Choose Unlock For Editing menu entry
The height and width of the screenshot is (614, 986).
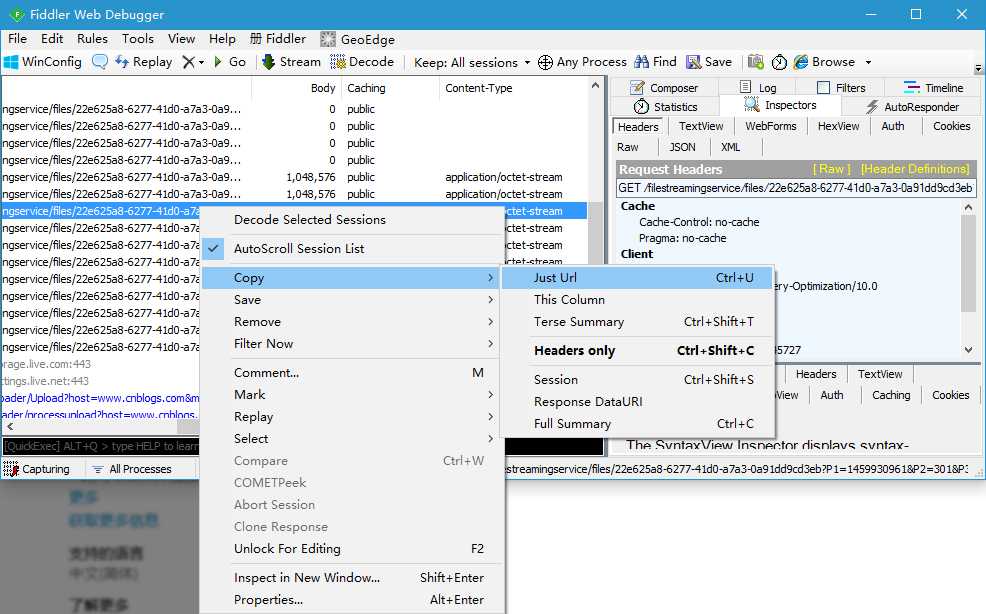pyautogui.click(x=352, y=549)
